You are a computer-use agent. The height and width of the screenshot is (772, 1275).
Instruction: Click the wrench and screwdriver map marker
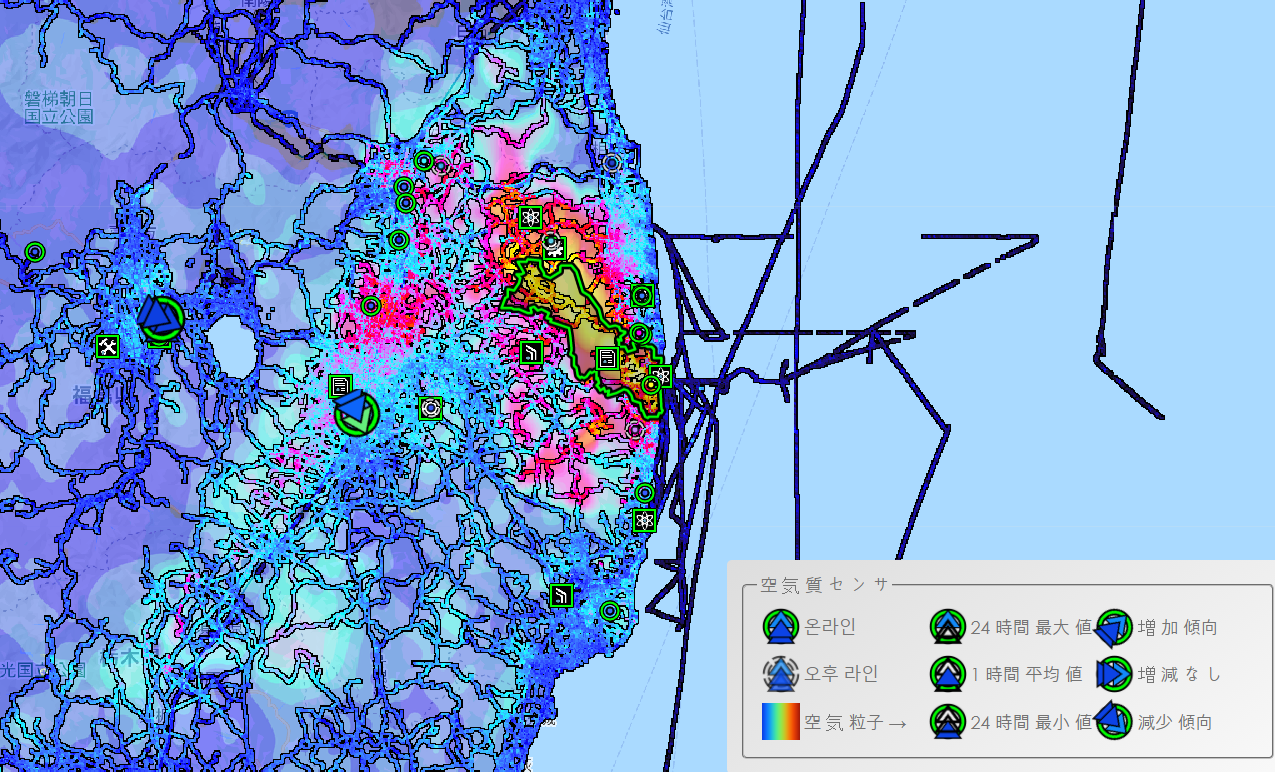tap(108, 346)
